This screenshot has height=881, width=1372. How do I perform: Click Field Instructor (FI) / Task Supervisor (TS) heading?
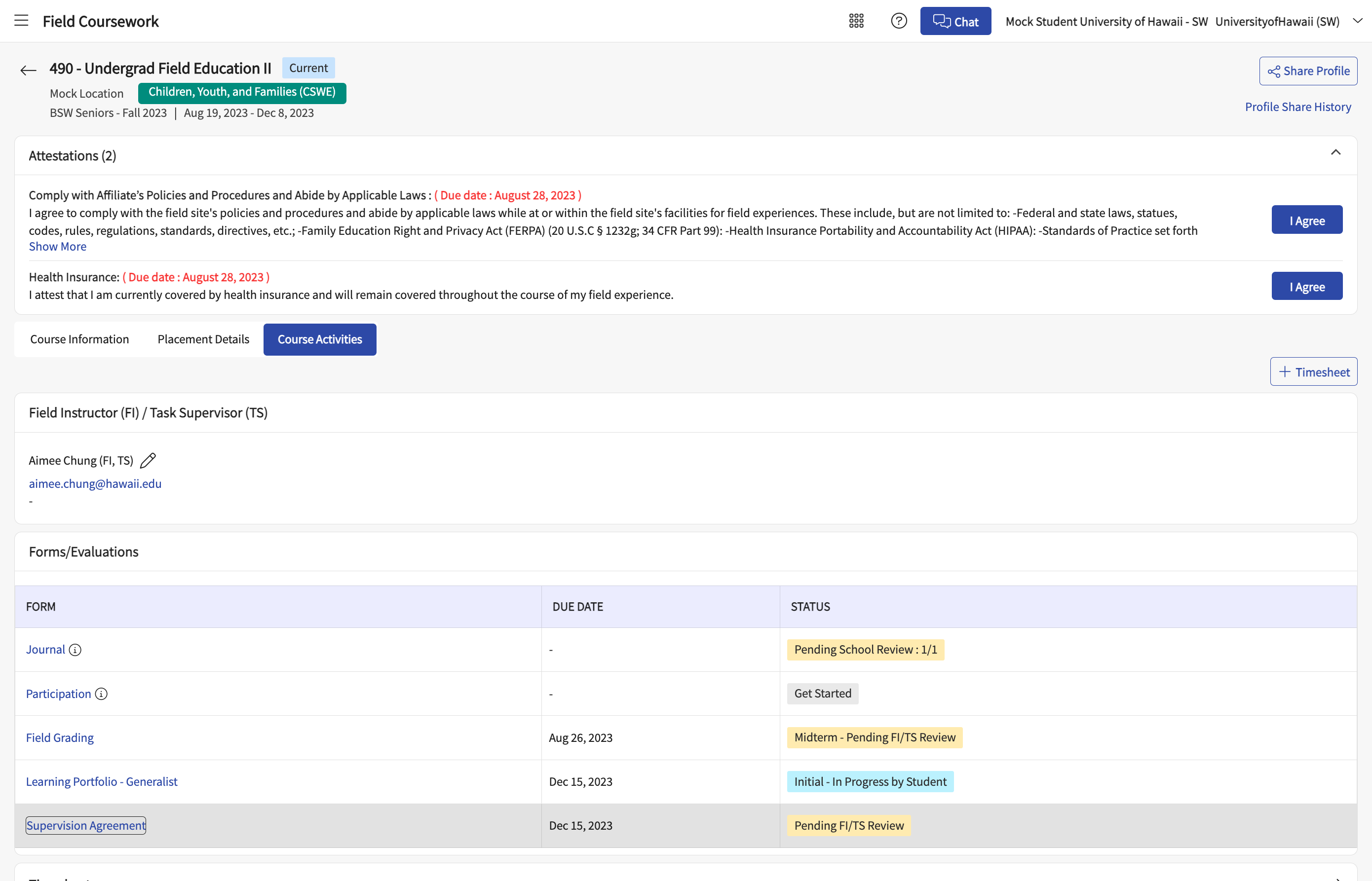(x=148, y=413)
